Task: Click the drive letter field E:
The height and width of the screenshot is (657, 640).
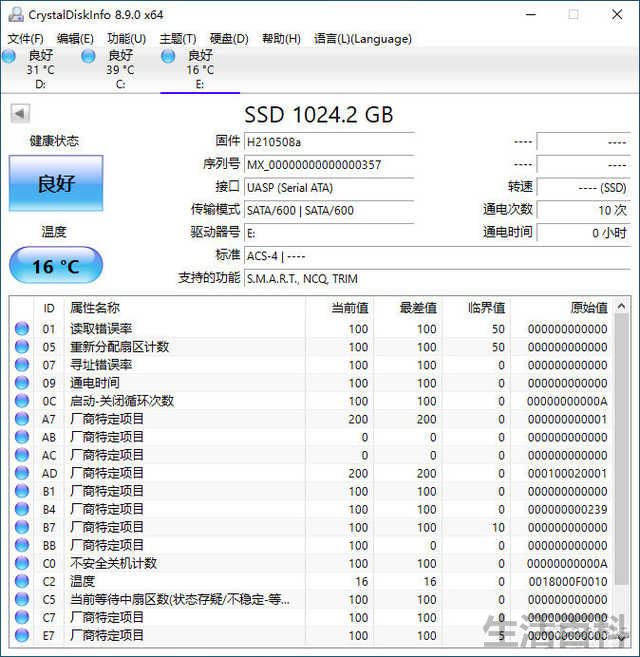Action: tap(329, 233)
